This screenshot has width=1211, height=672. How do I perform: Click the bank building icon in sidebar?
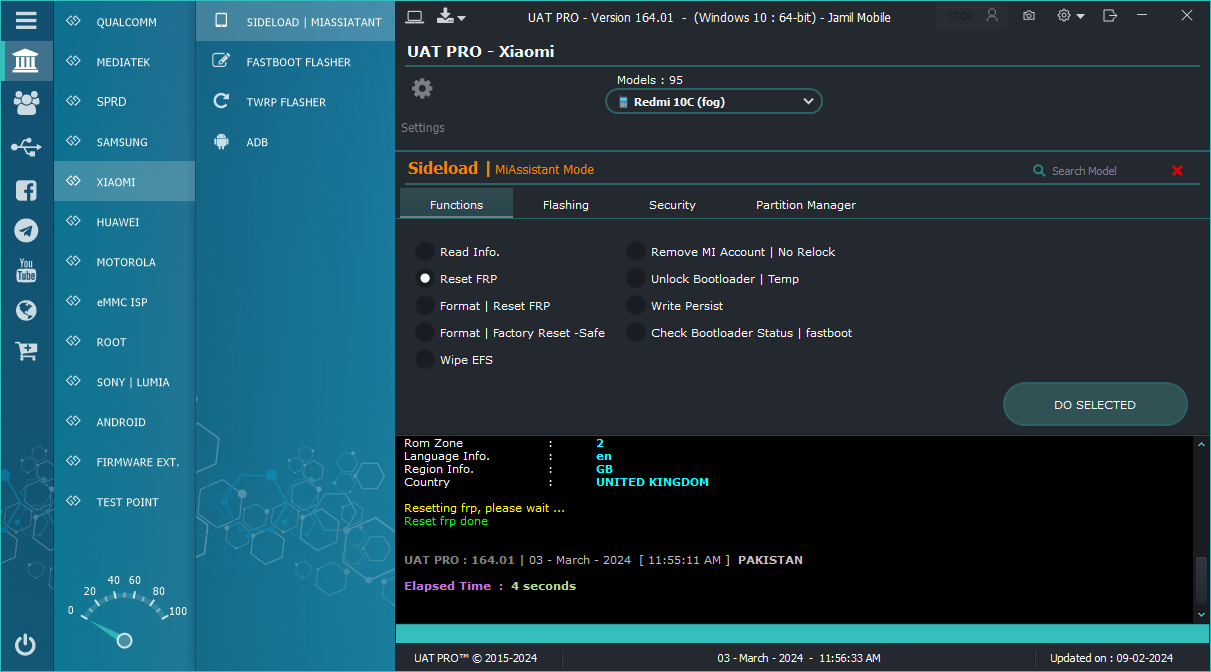pyautogui.click(x=26, y=61)
